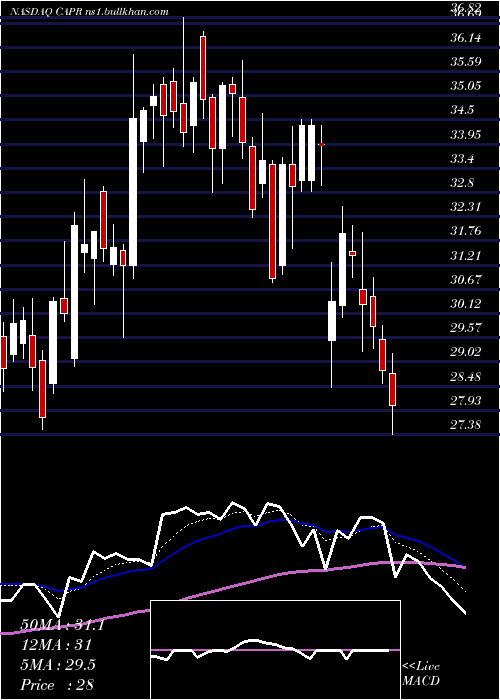This screenshot has height=700, width=500.
Task: Click the <<Live MACD label
Action: click(x=421, y=673)
